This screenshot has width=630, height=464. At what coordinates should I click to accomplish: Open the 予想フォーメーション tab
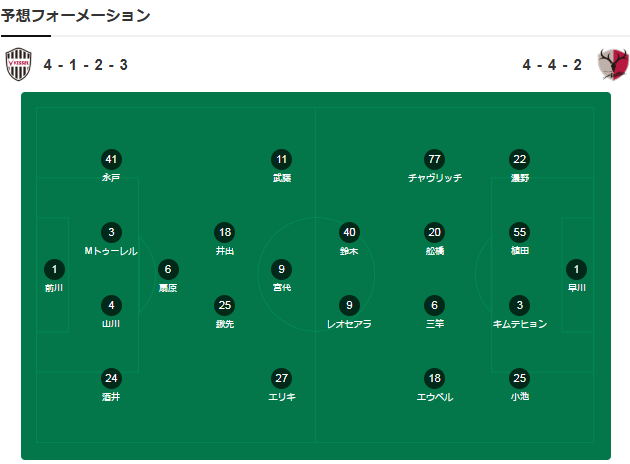click(76, 16)
